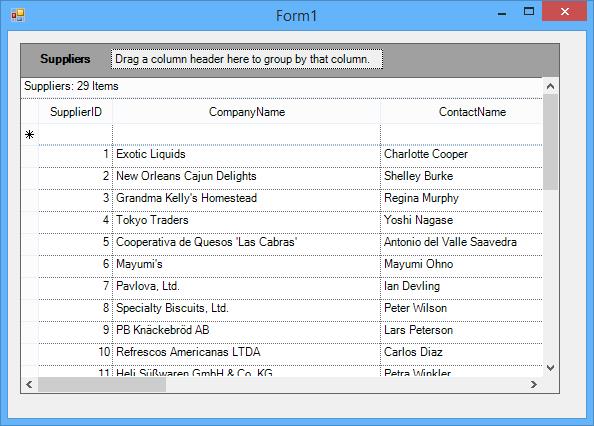Screen dimensions: 594x426
Task: Select the 'Exotic Liquids' cell
Action: coord(247,156)
